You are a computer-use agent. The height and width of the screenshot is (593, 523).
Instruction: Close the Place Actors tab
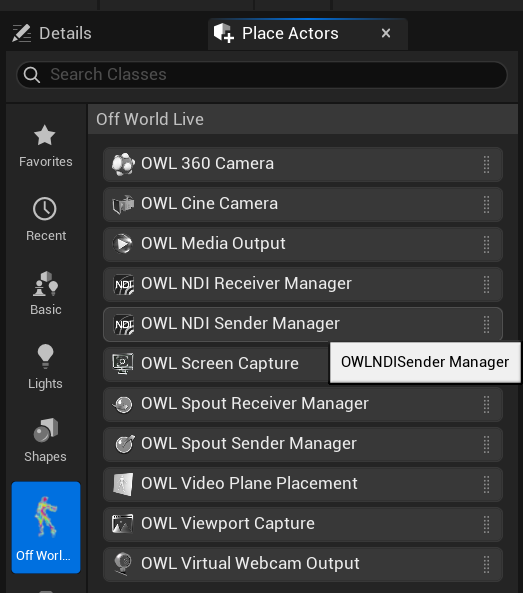[x=386, y=33]
